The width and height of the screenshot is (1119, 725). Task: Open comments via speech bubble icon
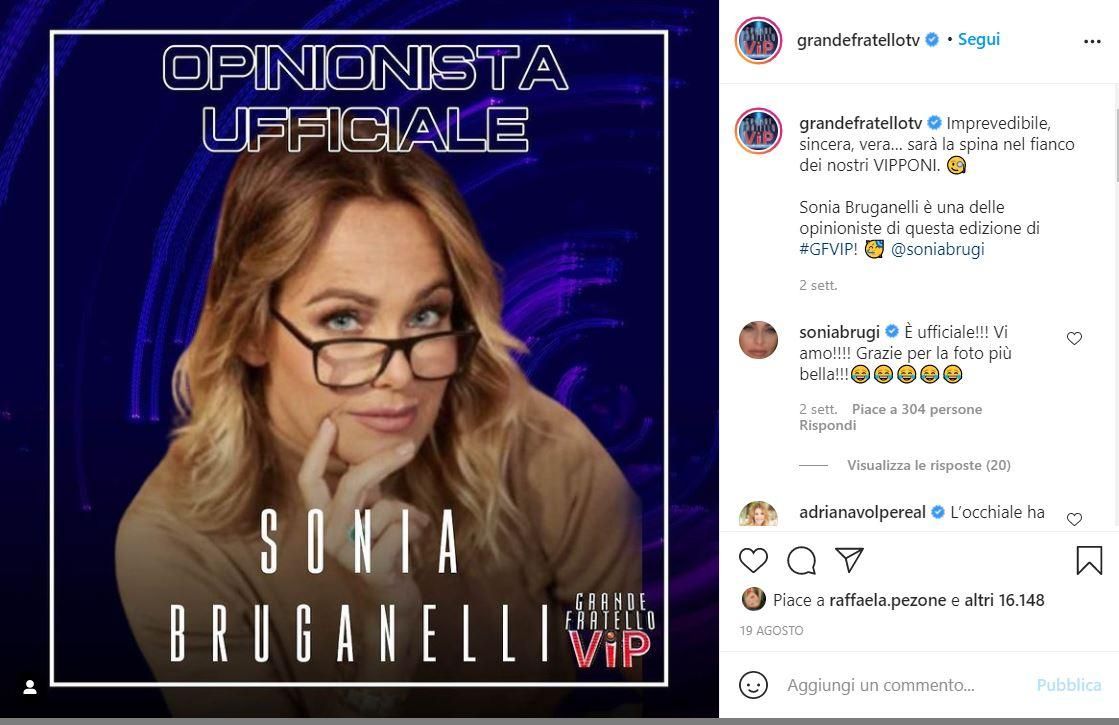click(x=801, y=560)
